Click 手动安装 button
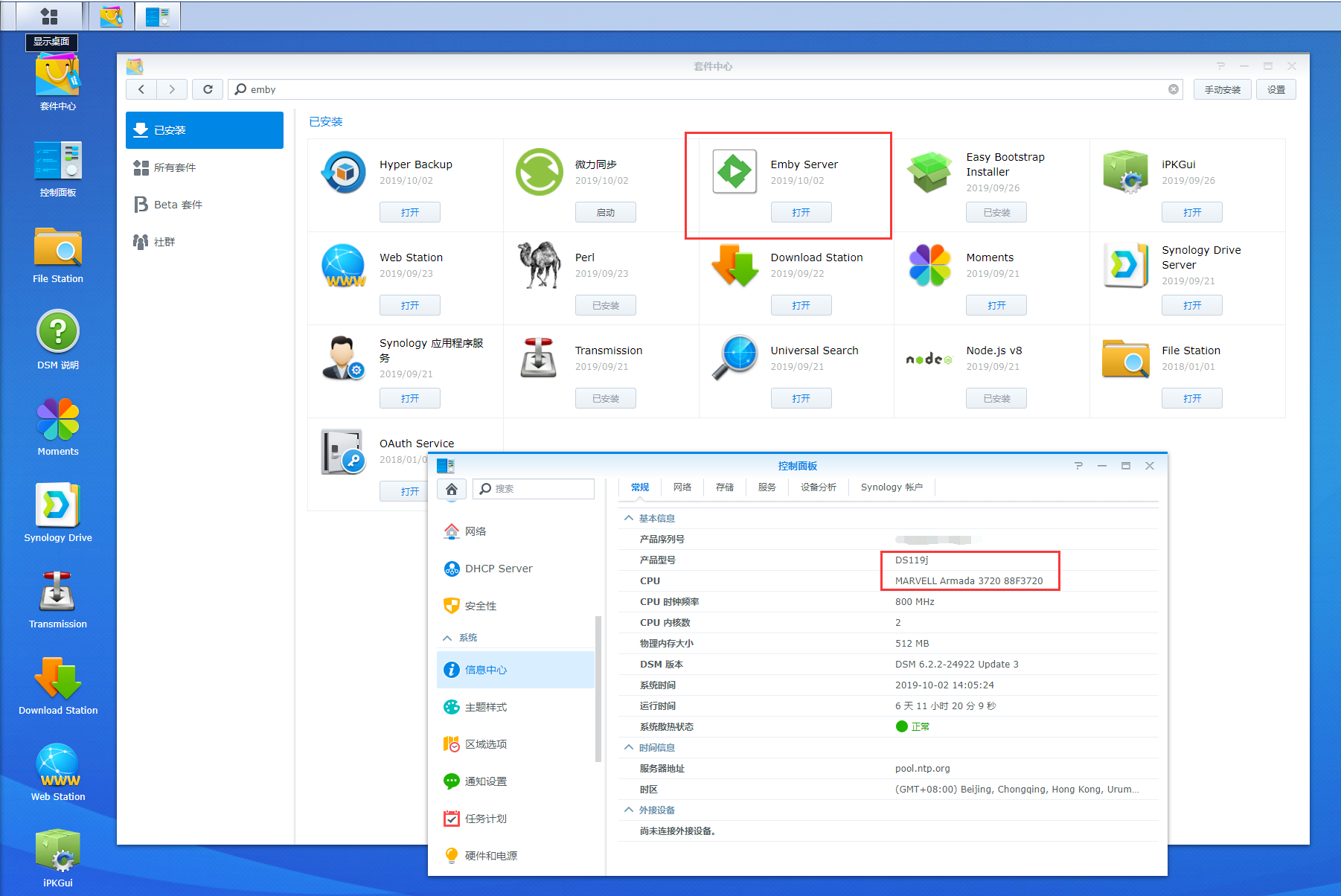Image resolution: width=1341 pixels, height=896 pixels. click(x=1223, y=89)
